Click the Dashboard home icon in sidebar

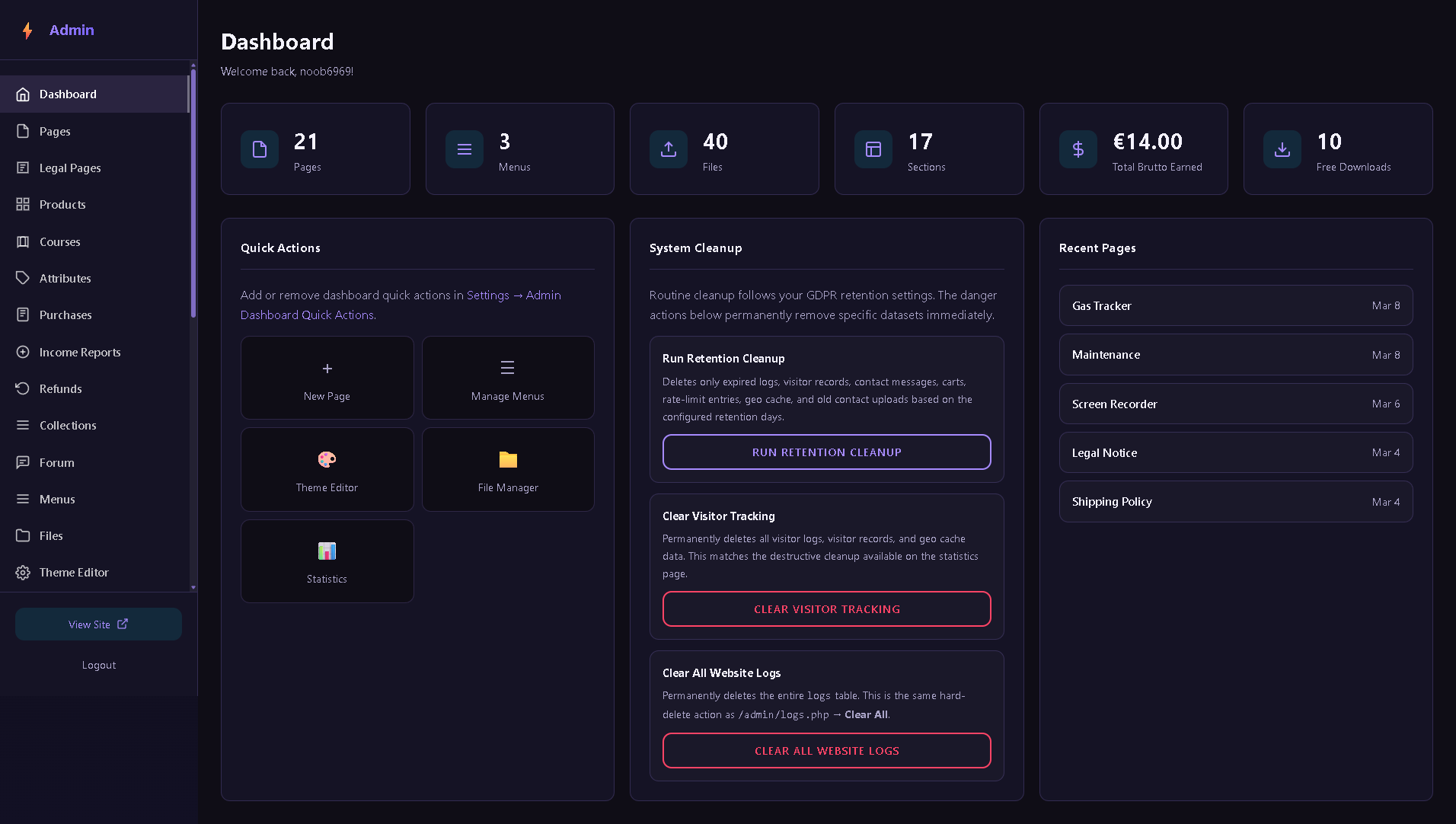[23, 94]
